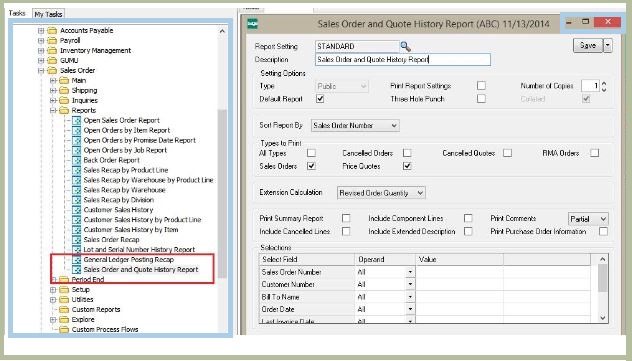
Task: Open operand dropdown for Customer Number
Action: pos(410,284)
